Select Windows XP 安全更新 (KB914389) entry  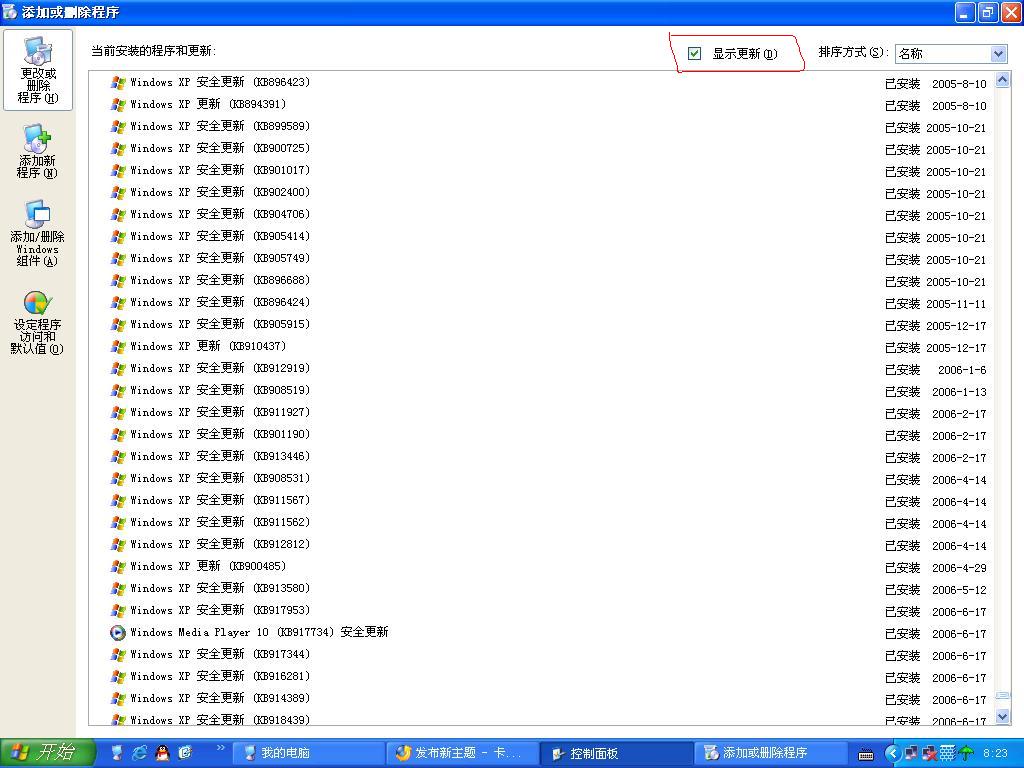pos(219,699)
